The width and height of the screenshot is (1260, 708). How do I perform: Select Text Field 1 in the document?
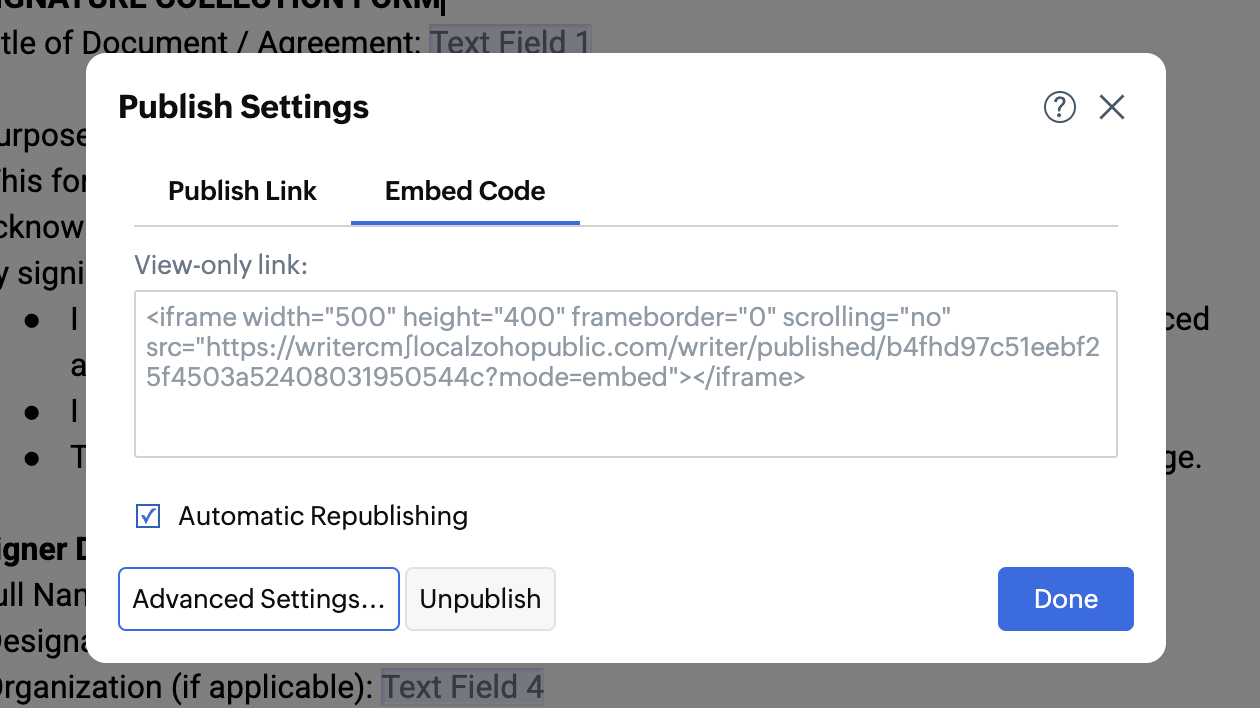(x=510, y=43)
